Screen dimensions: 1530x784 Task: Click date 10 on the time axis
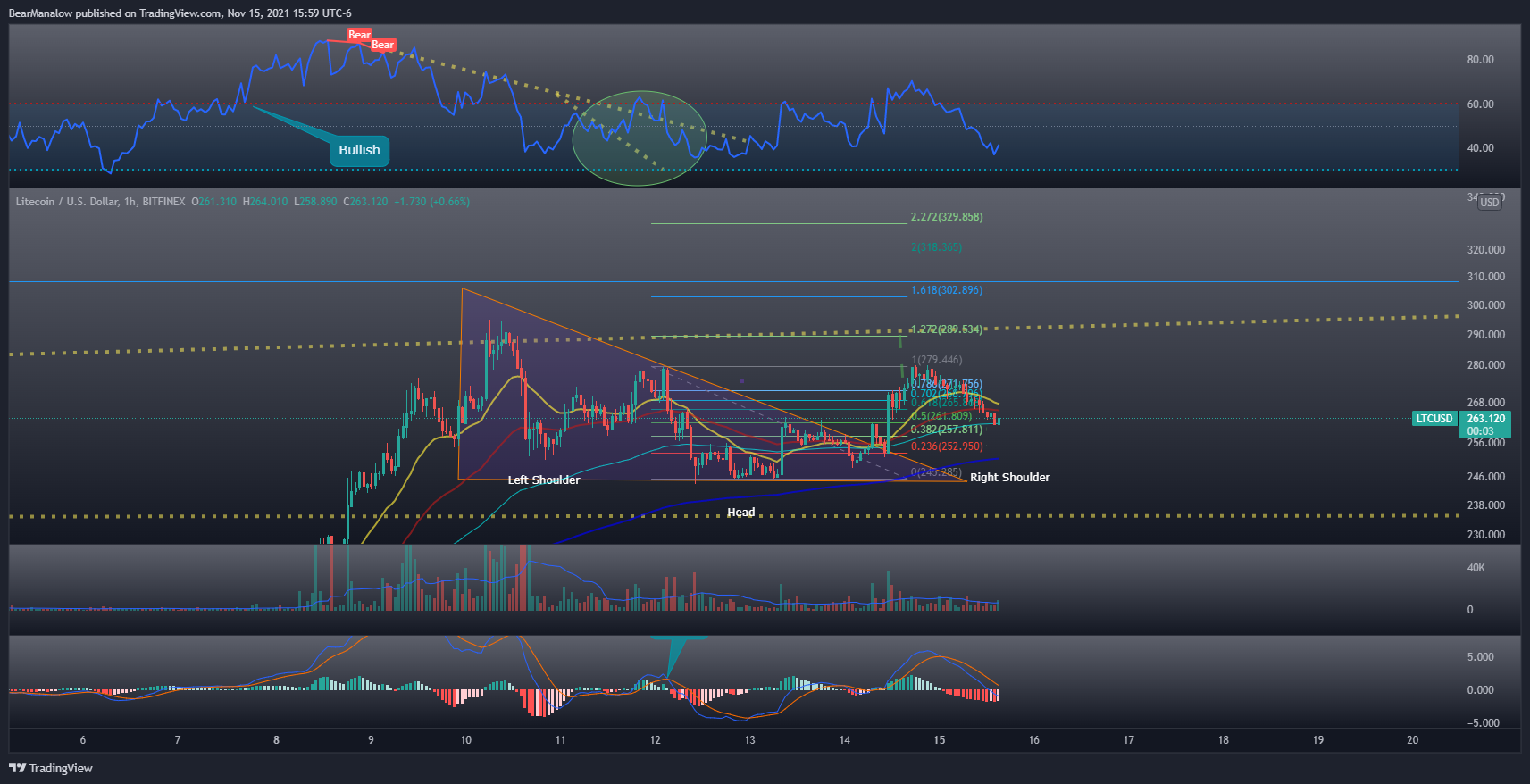[465, 740]
